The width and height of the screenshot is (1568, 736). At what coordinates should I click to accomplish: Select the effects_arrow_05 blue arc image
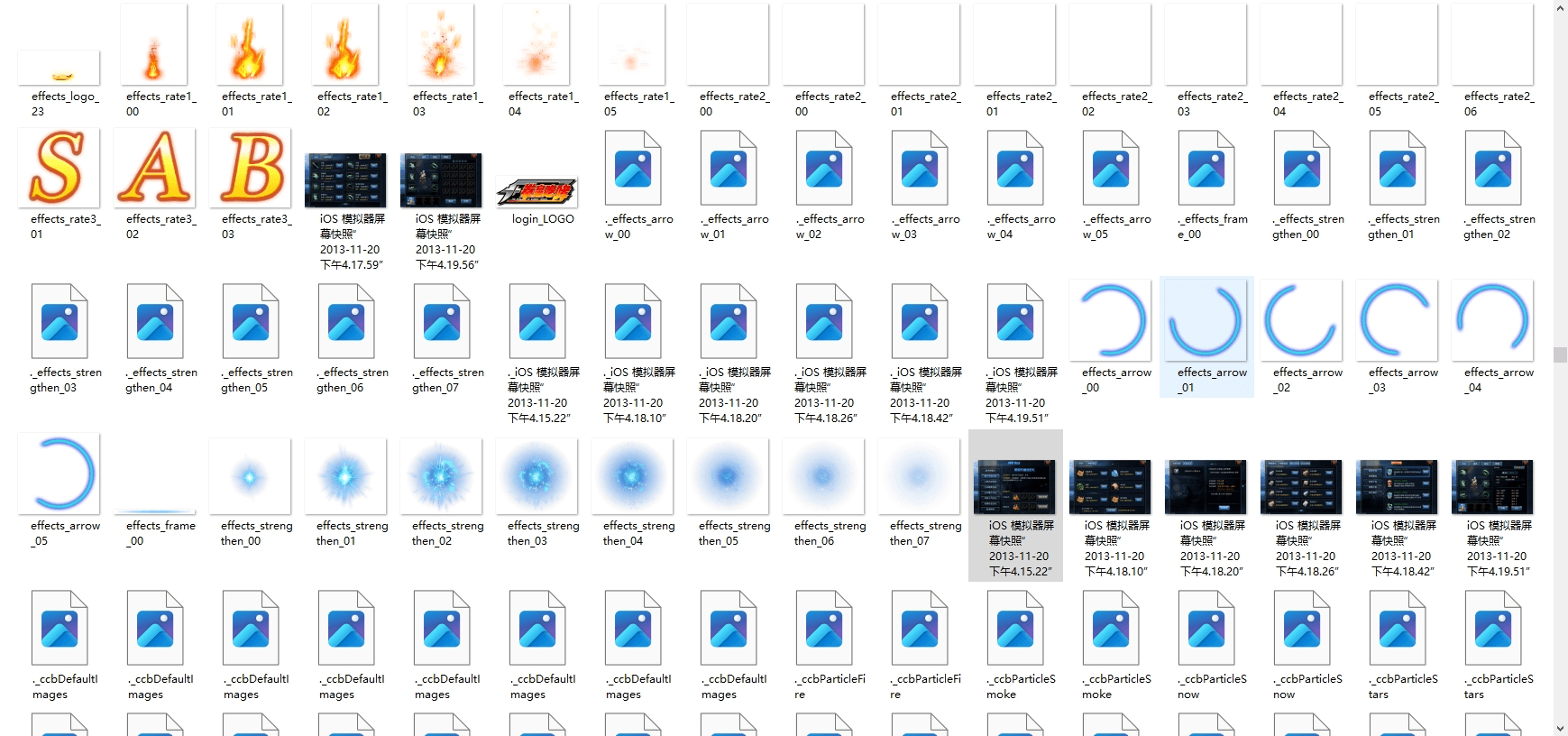tap(59, 474)
